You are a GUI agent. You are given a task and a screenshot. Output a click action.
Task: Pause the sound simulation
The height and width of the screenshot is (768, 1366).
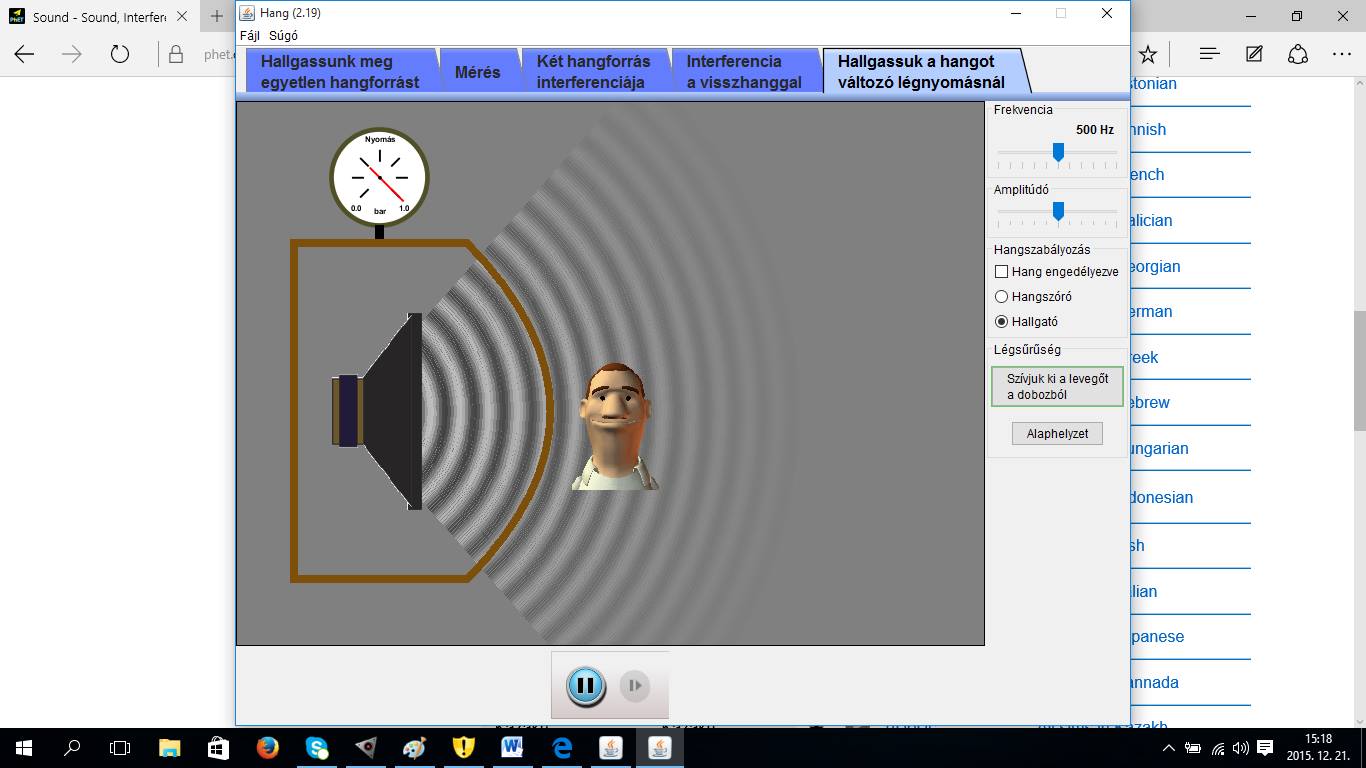pos(585,686)
